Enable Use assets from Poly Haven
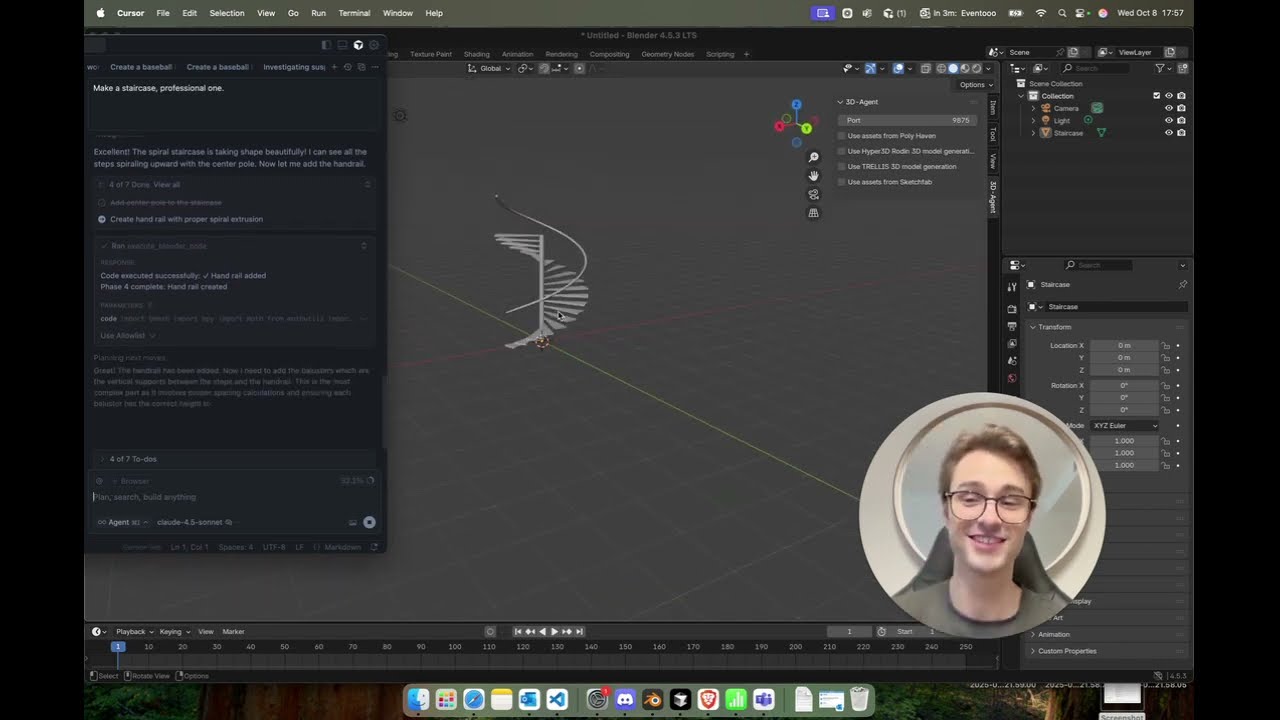The height and width of the screenshot is (720, 1280). 842,136
